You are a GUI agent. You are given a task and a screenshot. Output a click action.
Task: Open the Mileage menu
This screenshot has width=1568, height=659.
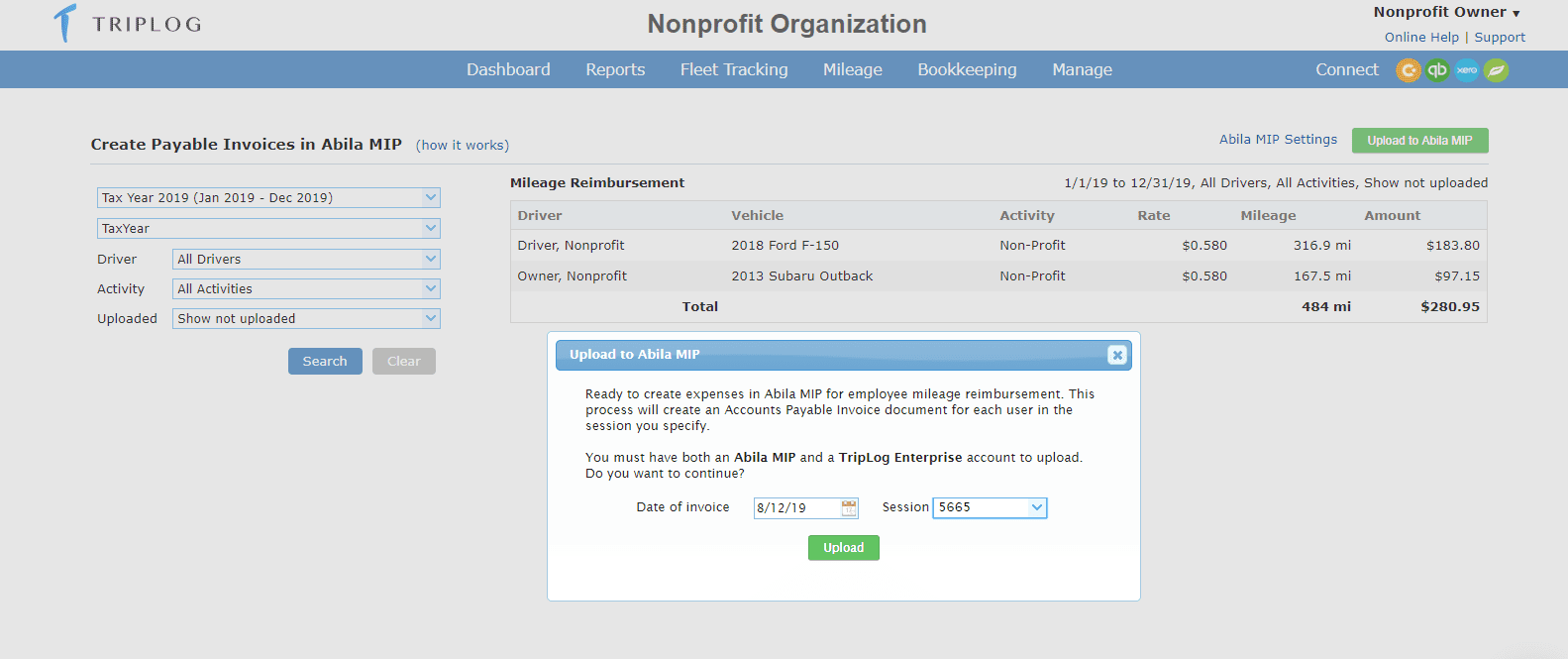(853, 69)
